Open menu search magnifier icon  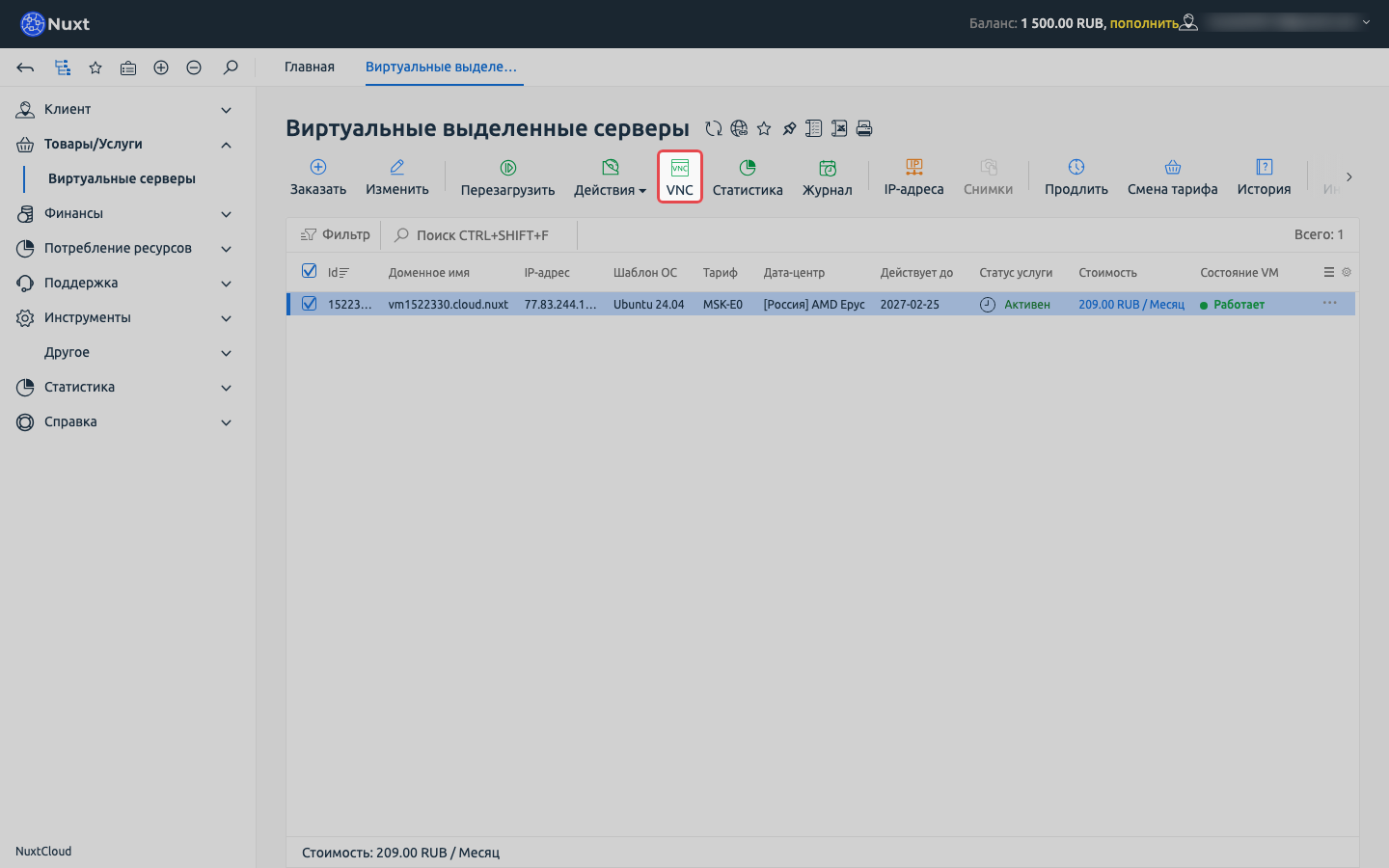pyautogui.click(x=231, y=68)
